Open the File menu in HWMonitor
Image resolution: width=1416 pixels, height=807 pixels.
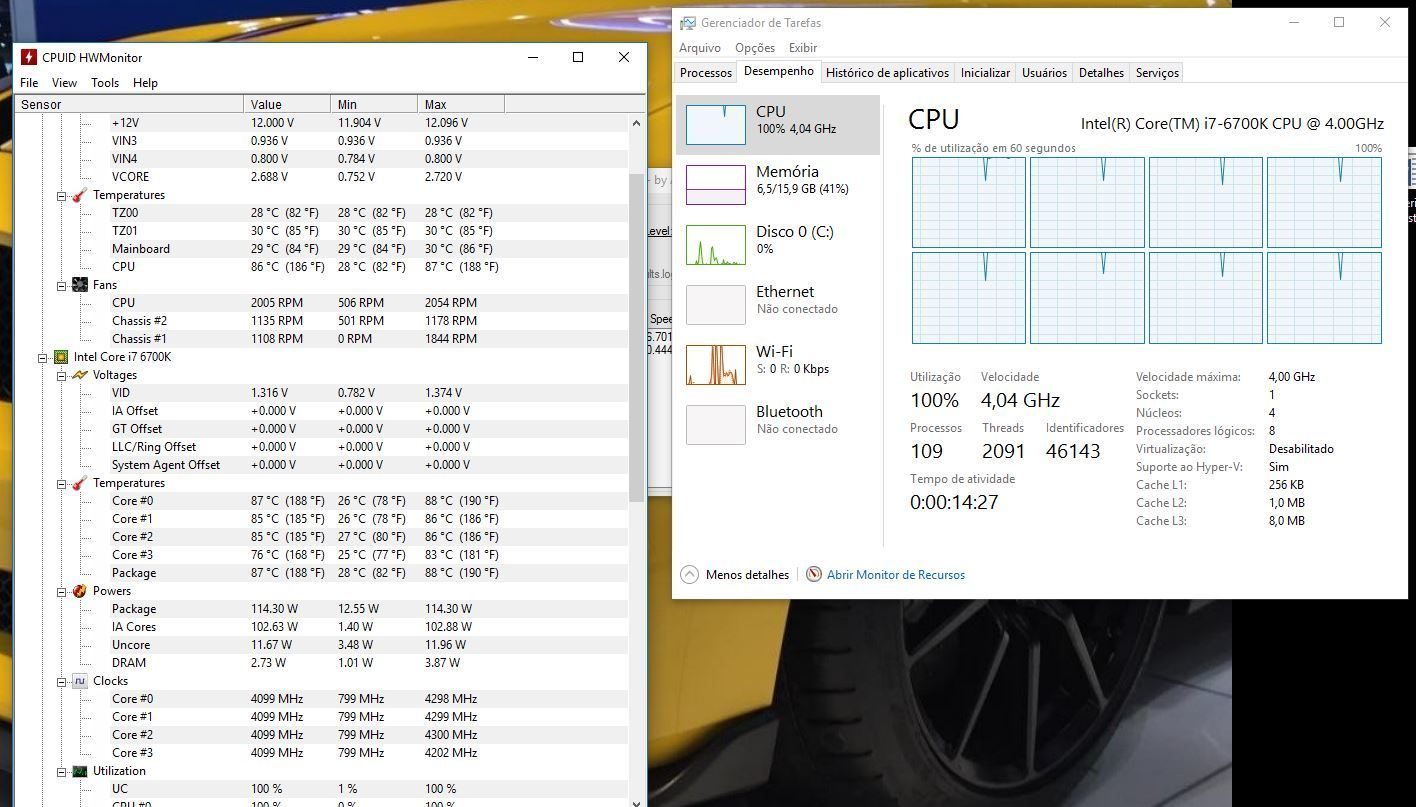[29, 83]
